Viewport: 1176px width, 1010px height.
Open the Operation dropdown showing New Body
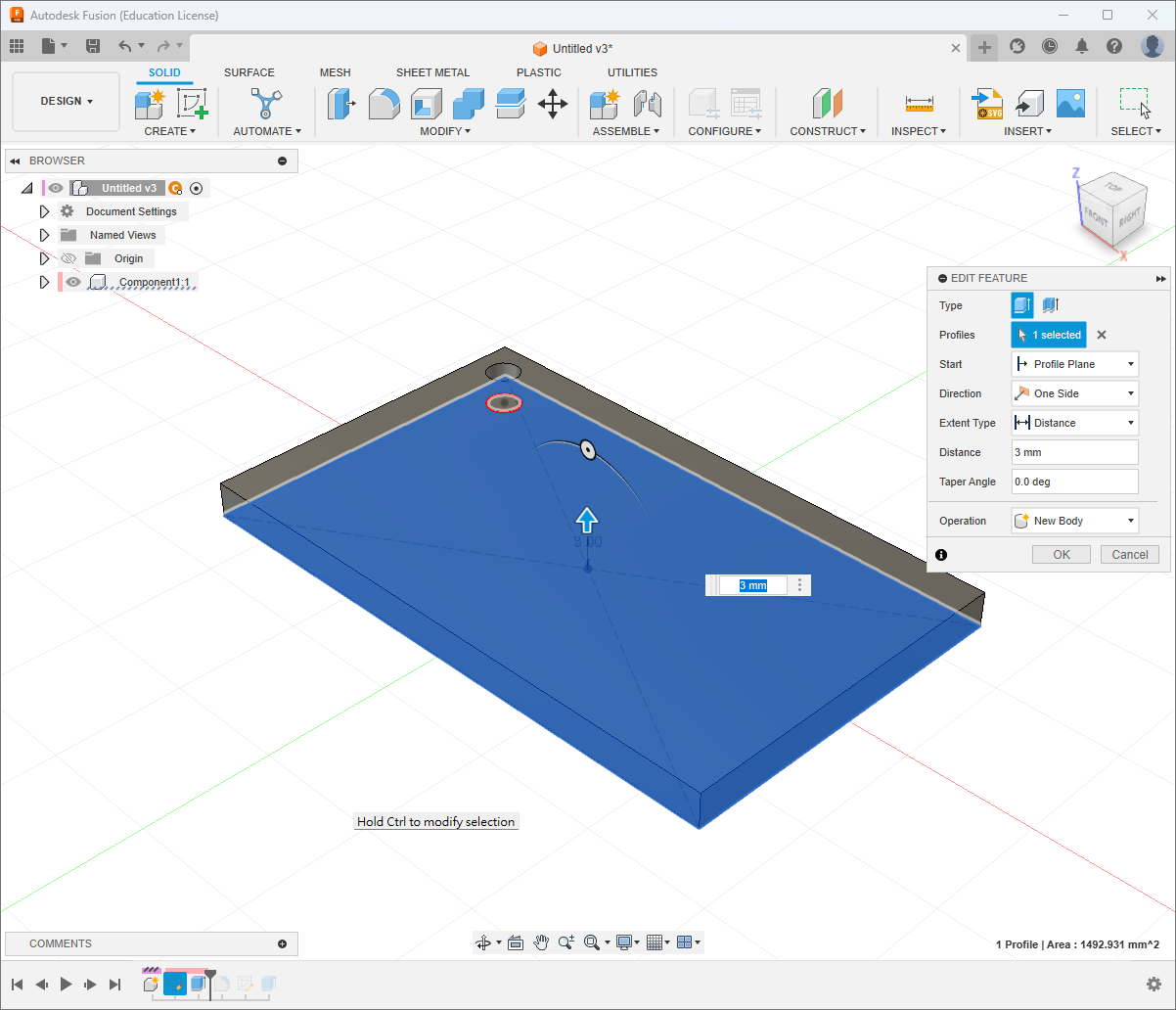coord(1074,521)
